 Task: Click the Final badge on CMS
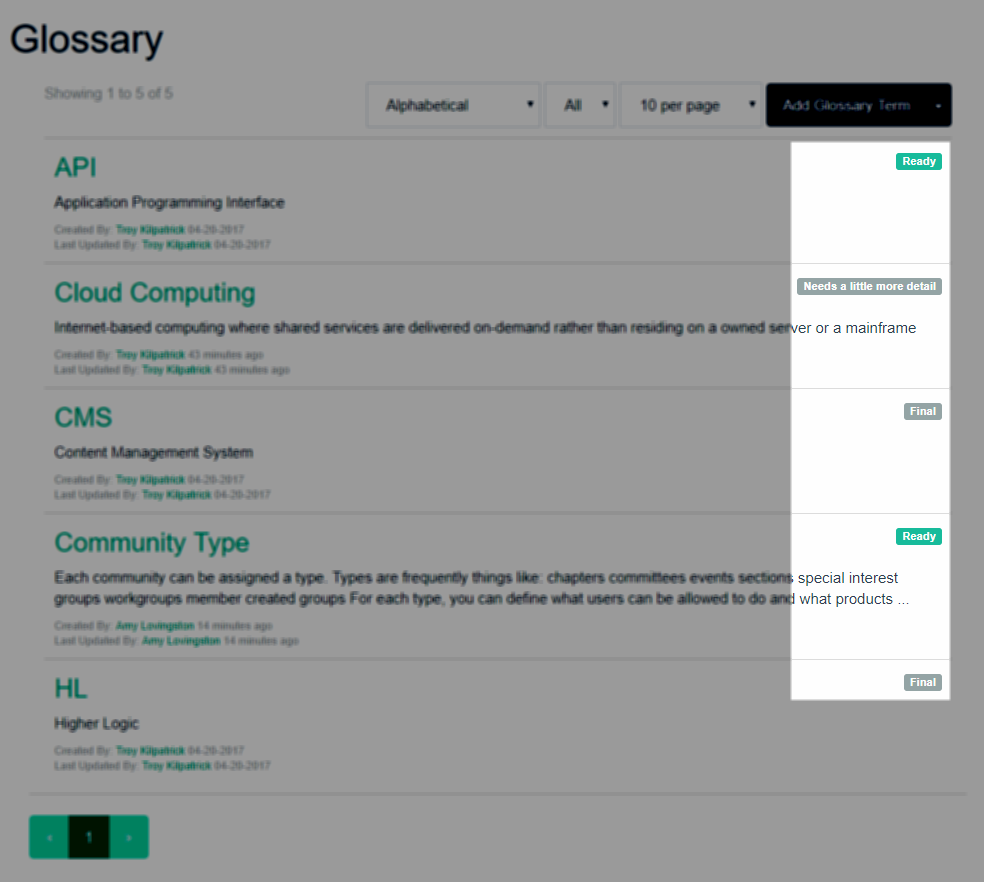[922, 411]
